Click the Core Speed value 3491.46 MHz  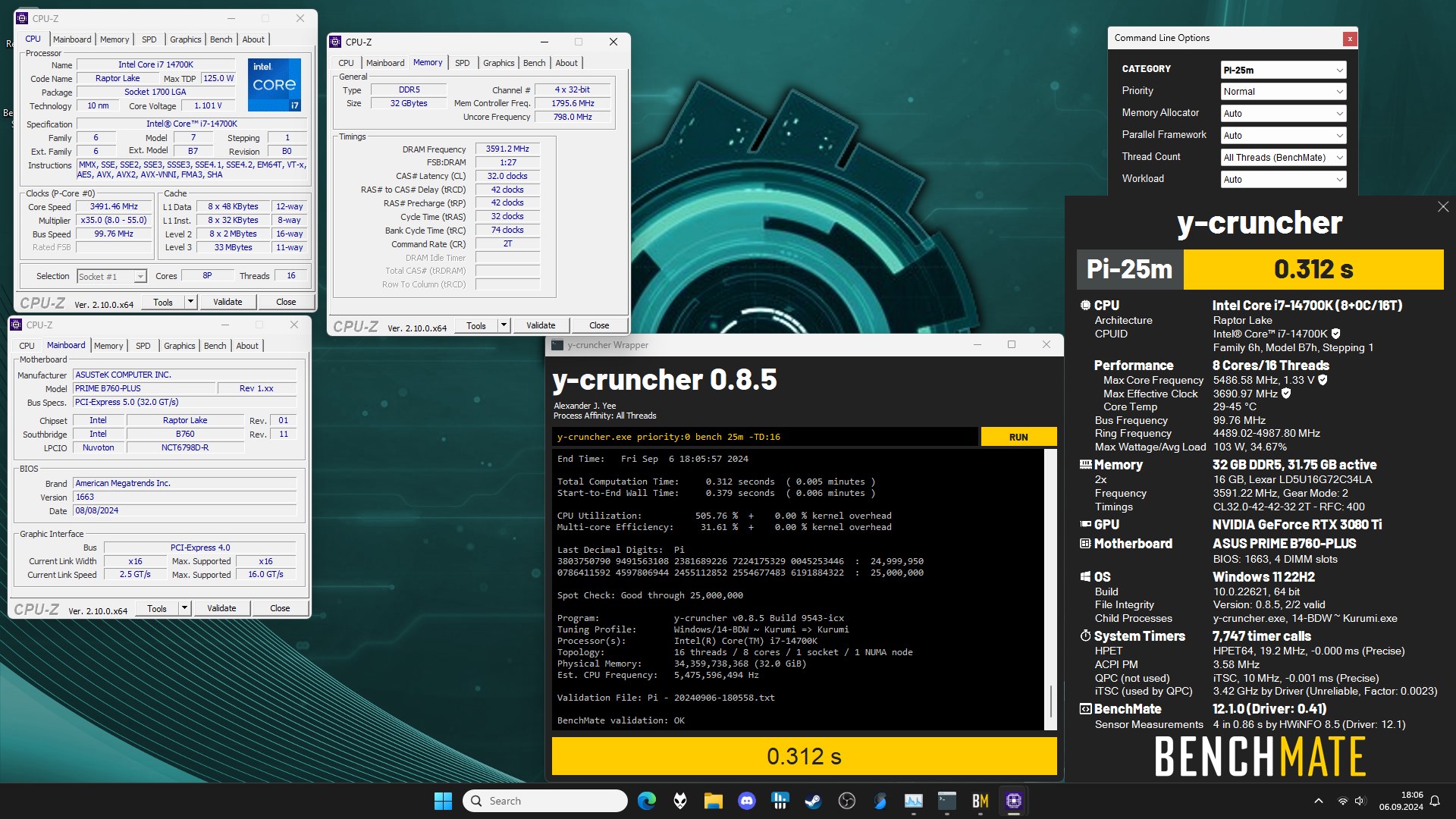coord(114,206)
